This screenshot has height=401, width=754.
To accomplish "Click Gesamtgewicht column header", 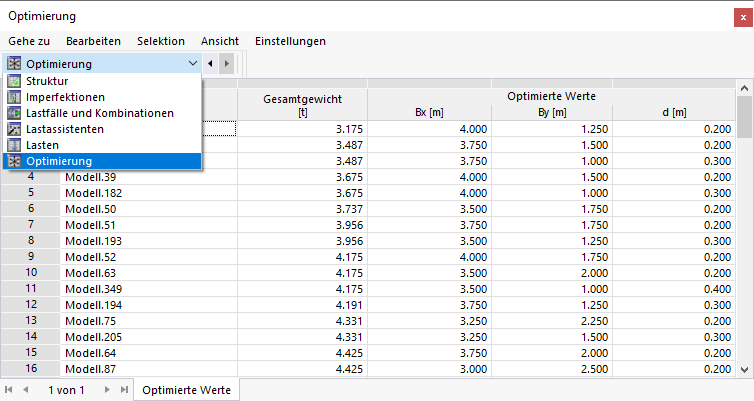I will coord(302,105).
